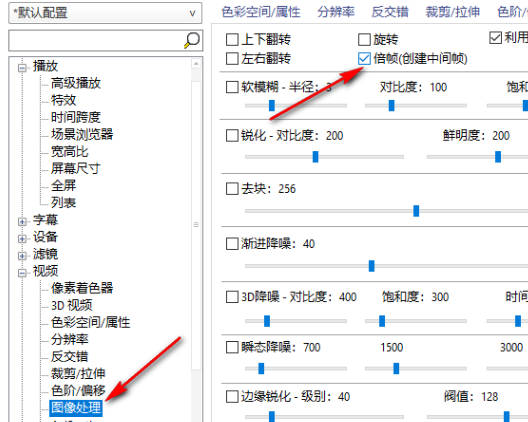Select 时间跨度 in the tree
This screenshot has width=528, height=422.
[76, 117]
